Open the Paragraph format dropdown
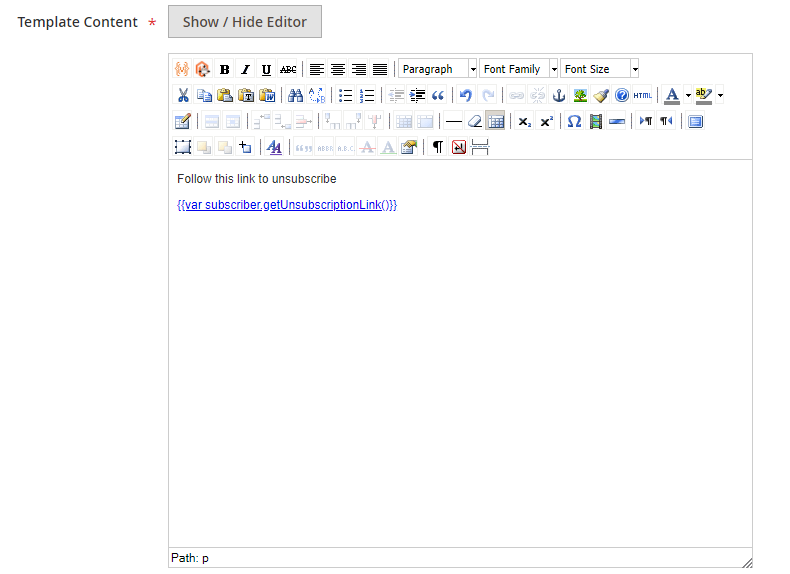This screenshot has width=790, height=574. pyautogui.click(x=437, y=69)
